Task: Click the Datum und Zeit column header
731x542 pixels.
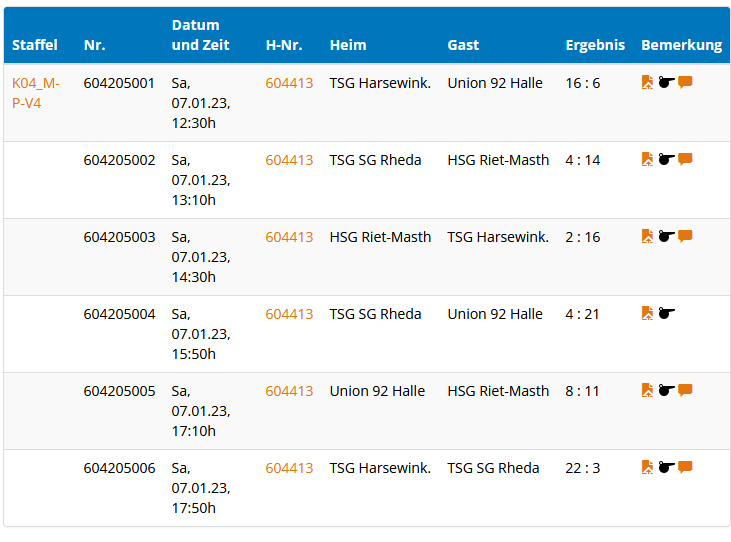Action: tap(200, 35)
